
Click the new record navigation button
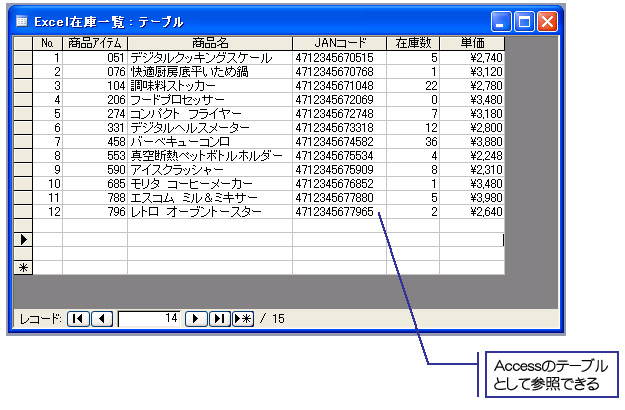[242, 319]
